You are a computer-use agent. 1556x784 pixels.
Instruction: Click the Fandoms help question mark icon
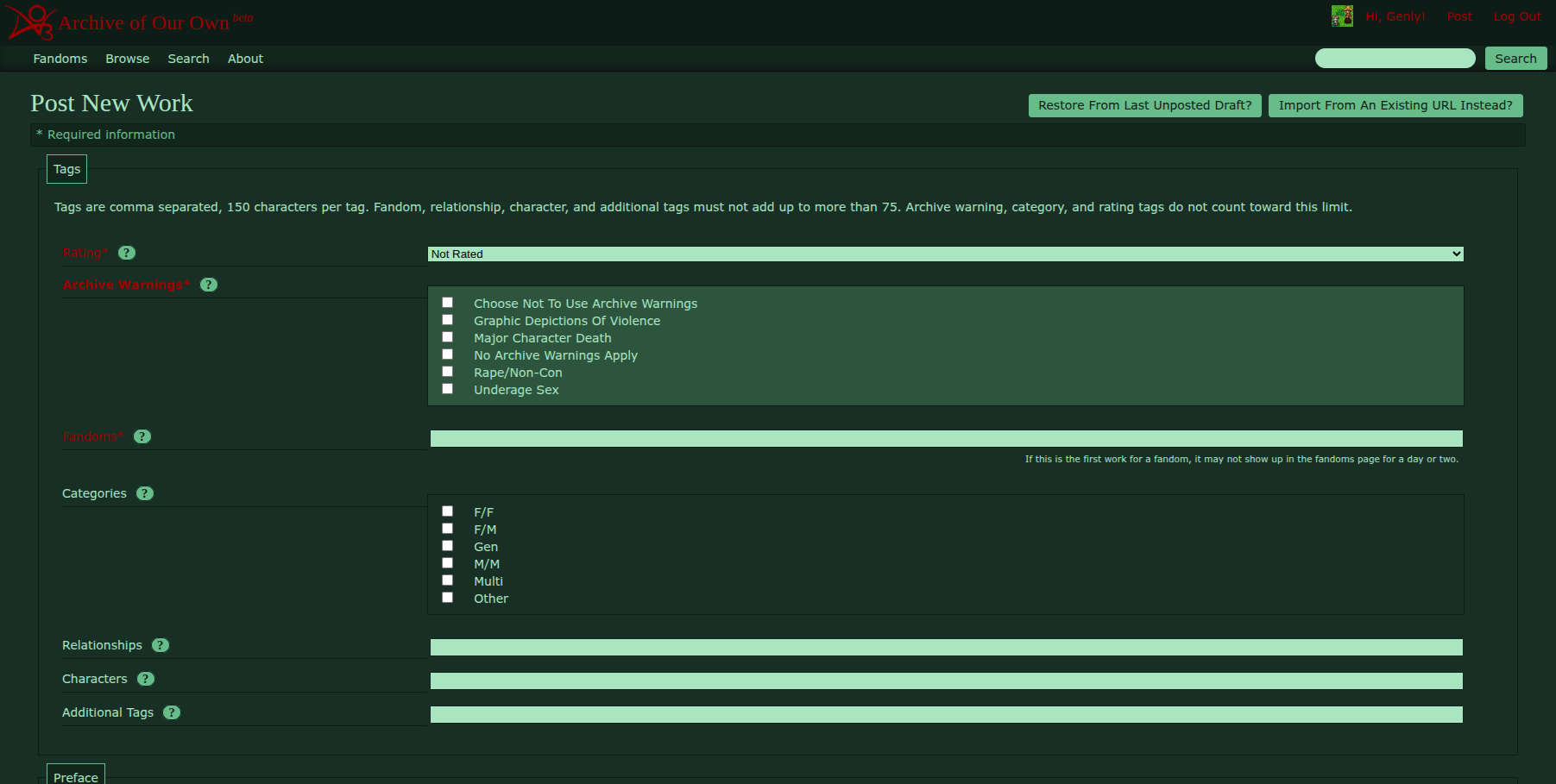(x=142, y=436)
